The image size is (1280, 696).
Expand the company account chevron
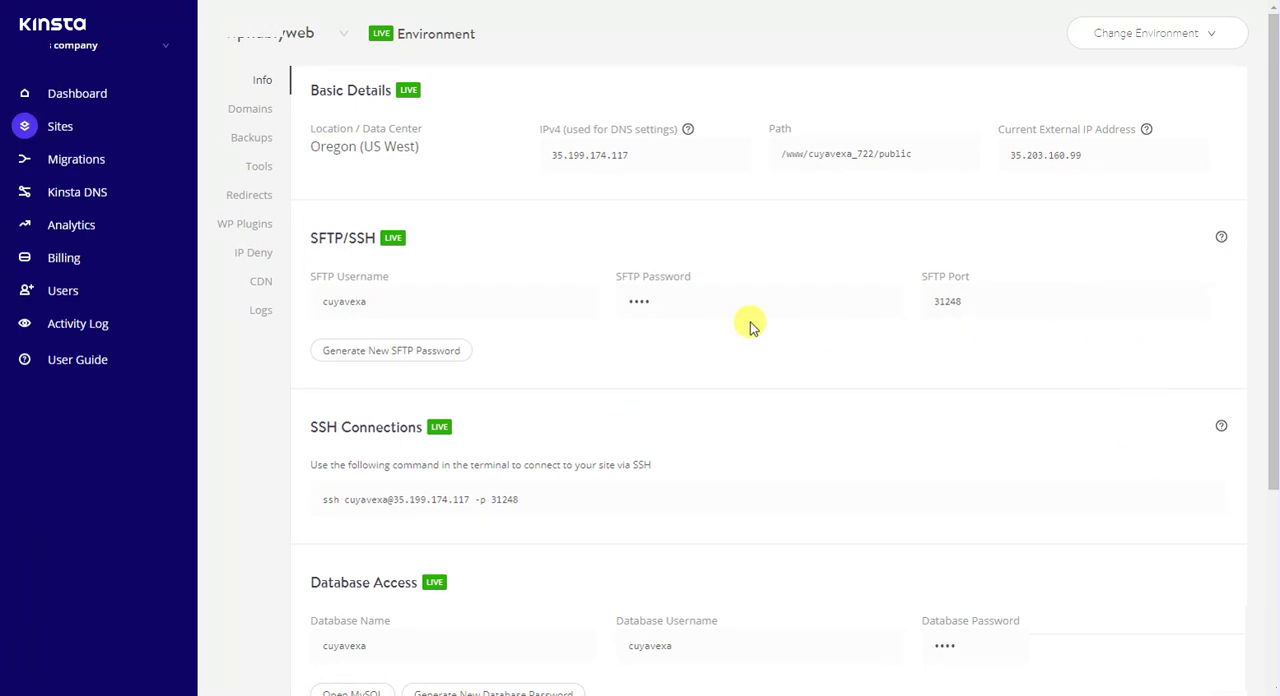tap(165, 44)
